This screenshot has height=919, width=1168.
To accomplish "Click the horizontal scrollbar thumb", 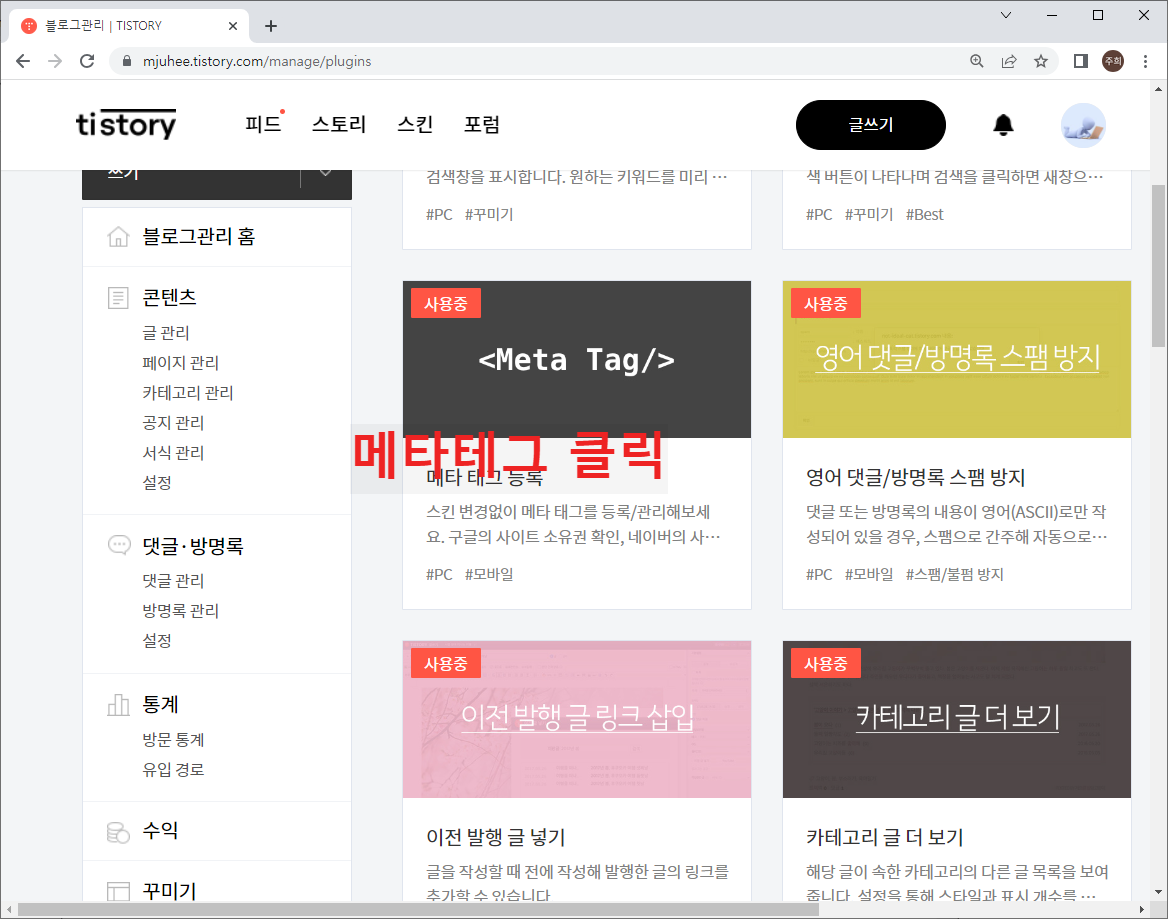I will click(x=419, y=909).
